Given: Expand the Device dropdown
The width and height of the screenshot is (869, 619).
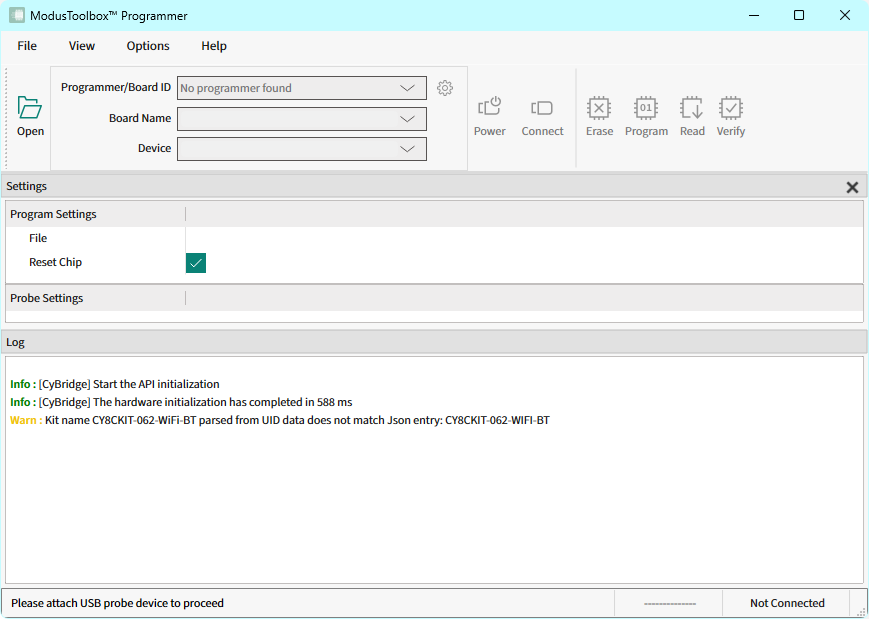Looking at the screenshot, I should (x=407, y=148).
